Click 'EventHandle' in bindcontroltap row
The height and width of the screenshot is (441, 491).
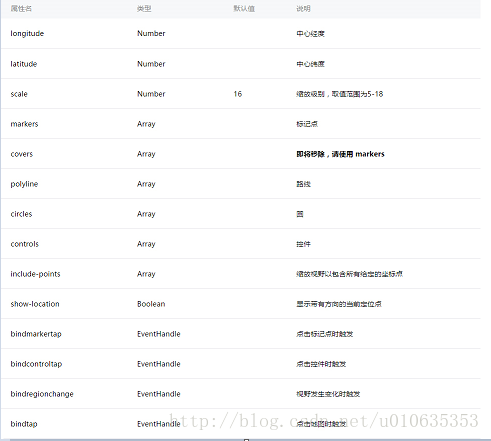tap(159, 364)
